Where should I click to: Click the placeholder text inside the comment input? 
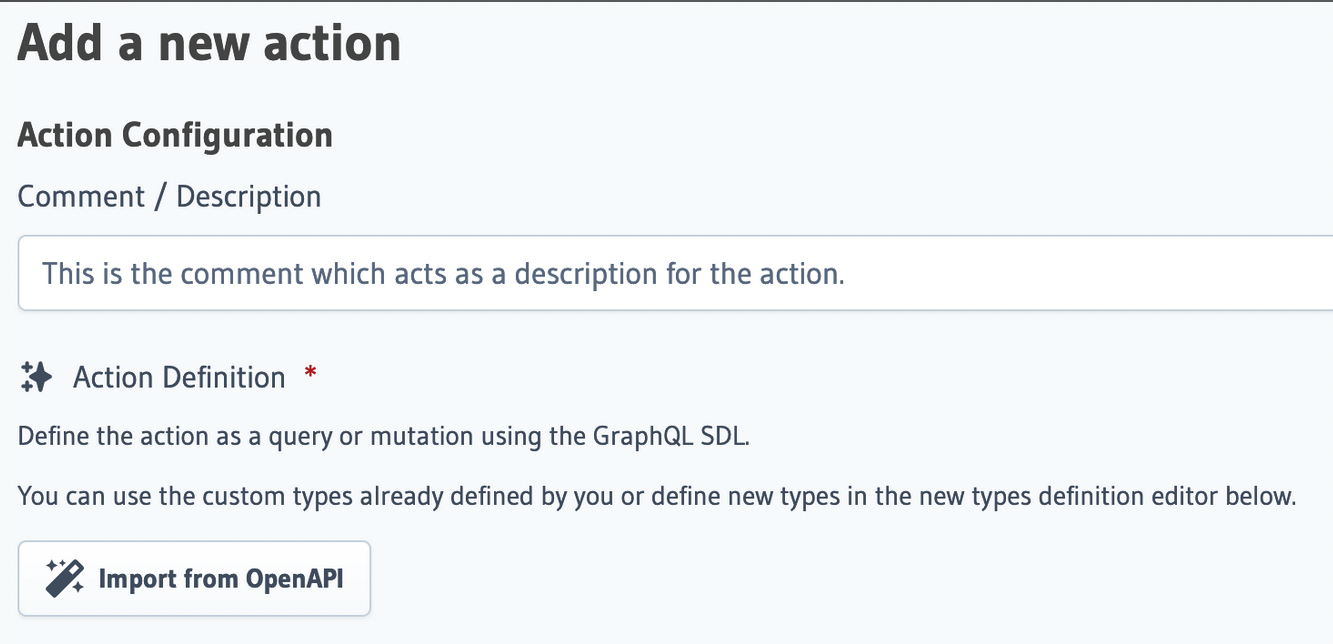[x=440, y=273]
